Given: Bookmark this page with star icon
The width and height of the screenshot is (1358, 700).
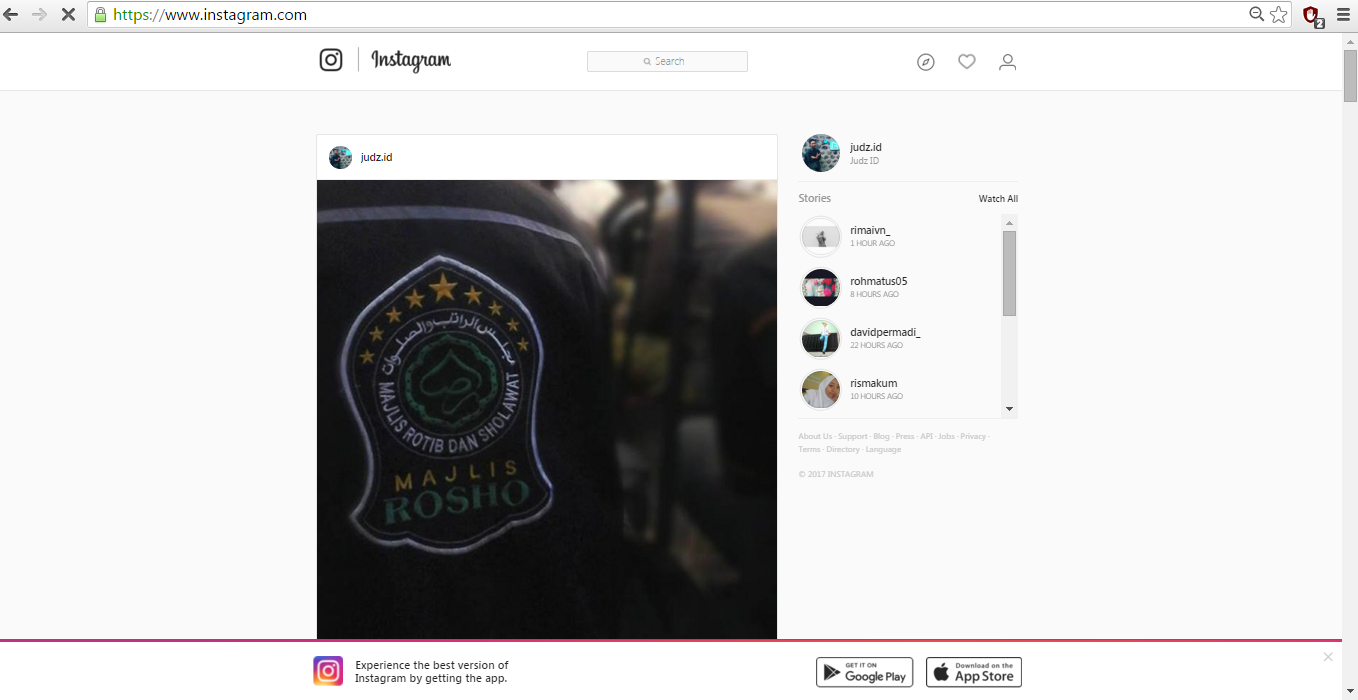Looking at the screenshot, I should (x=1279, y=15).
